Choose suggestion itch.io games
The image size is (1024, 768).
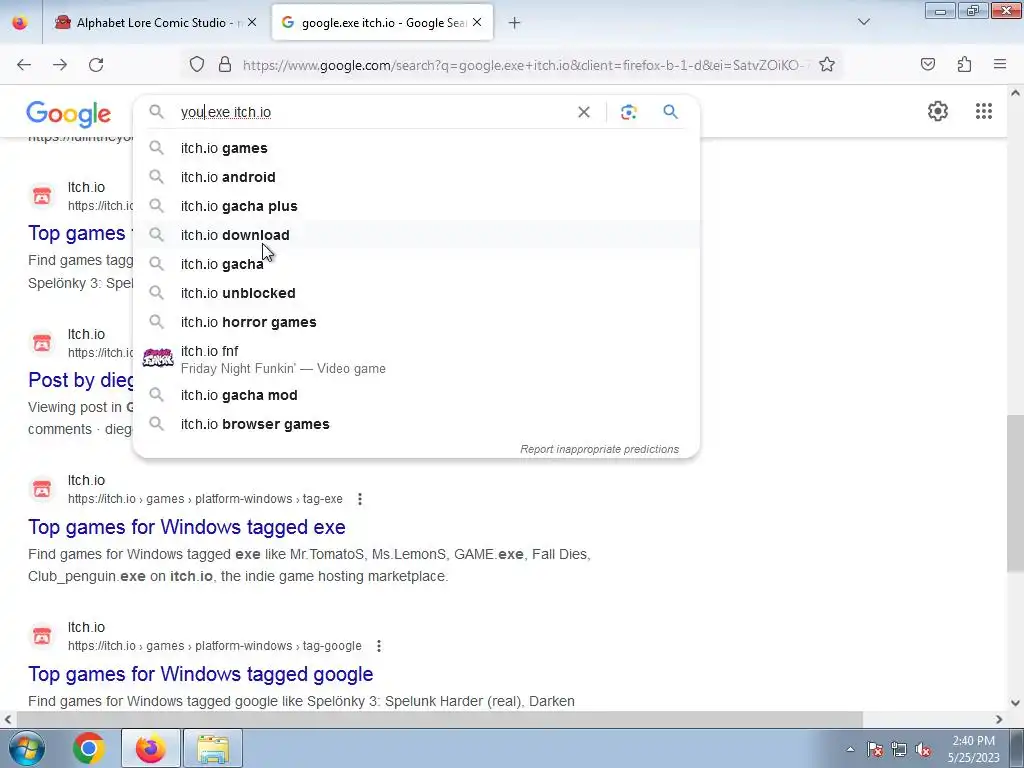tap(417, 148)
